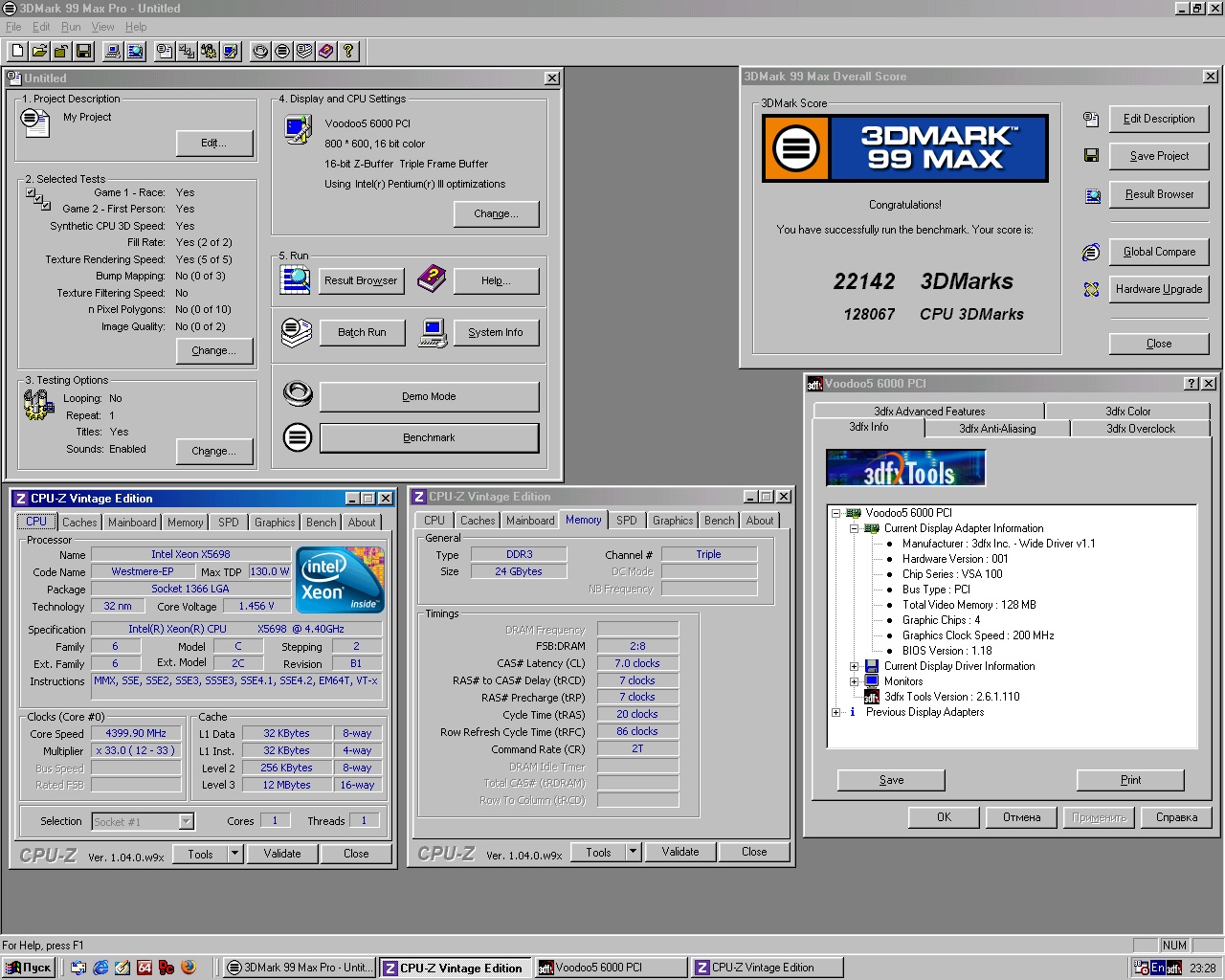
Task: Collapse the Voodoo5 6000 PCI tree root
Action: pos(835,513)
